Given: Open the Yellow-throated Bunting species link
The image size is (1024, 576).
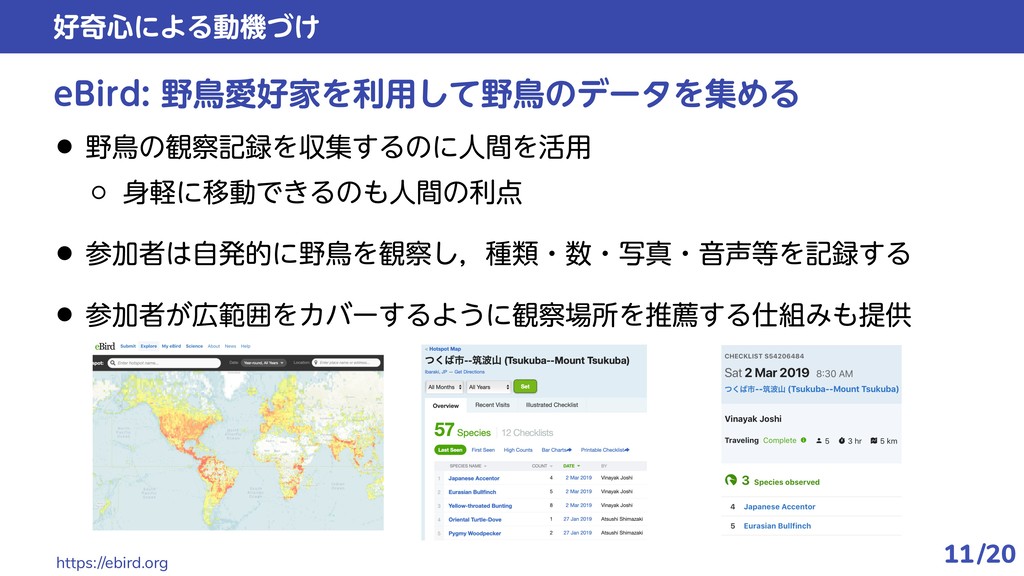Looking at the screenshot, I should point(480,505).
